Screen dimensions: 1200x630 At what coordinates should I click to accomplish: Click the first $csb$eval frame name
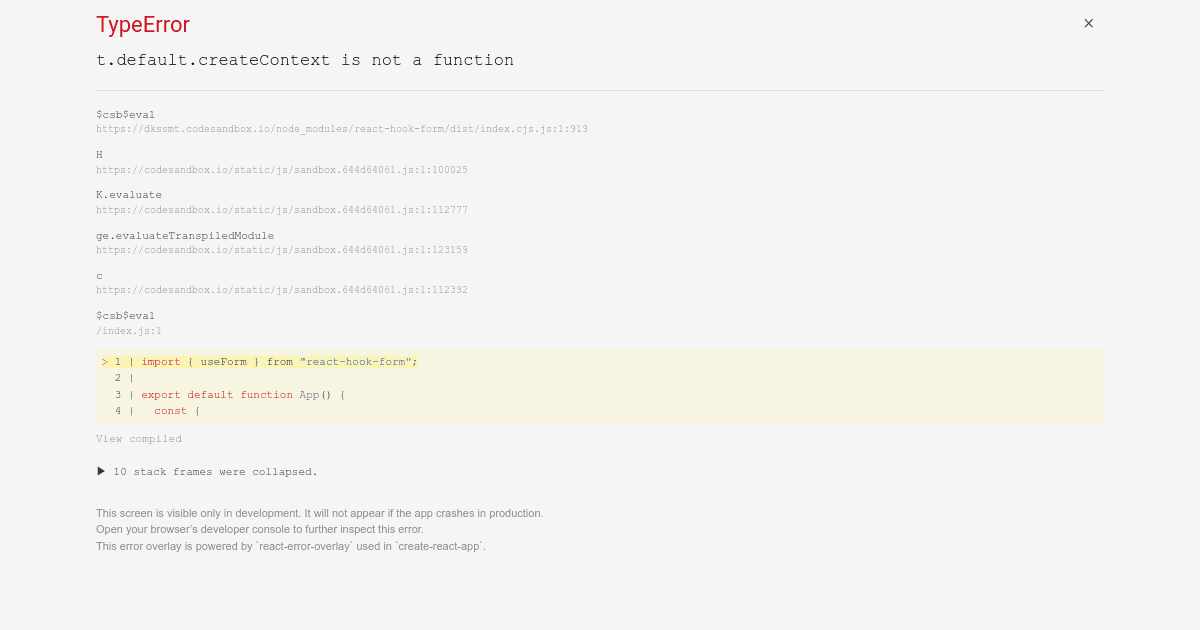click(126, 115)
